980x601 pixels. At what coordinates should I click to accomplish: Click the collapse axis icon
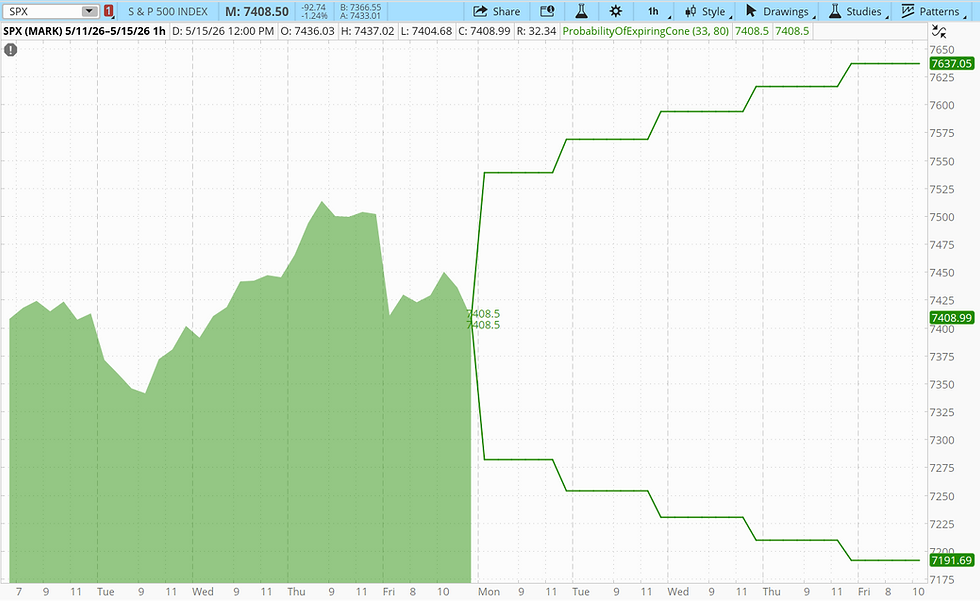pos(939,31)
